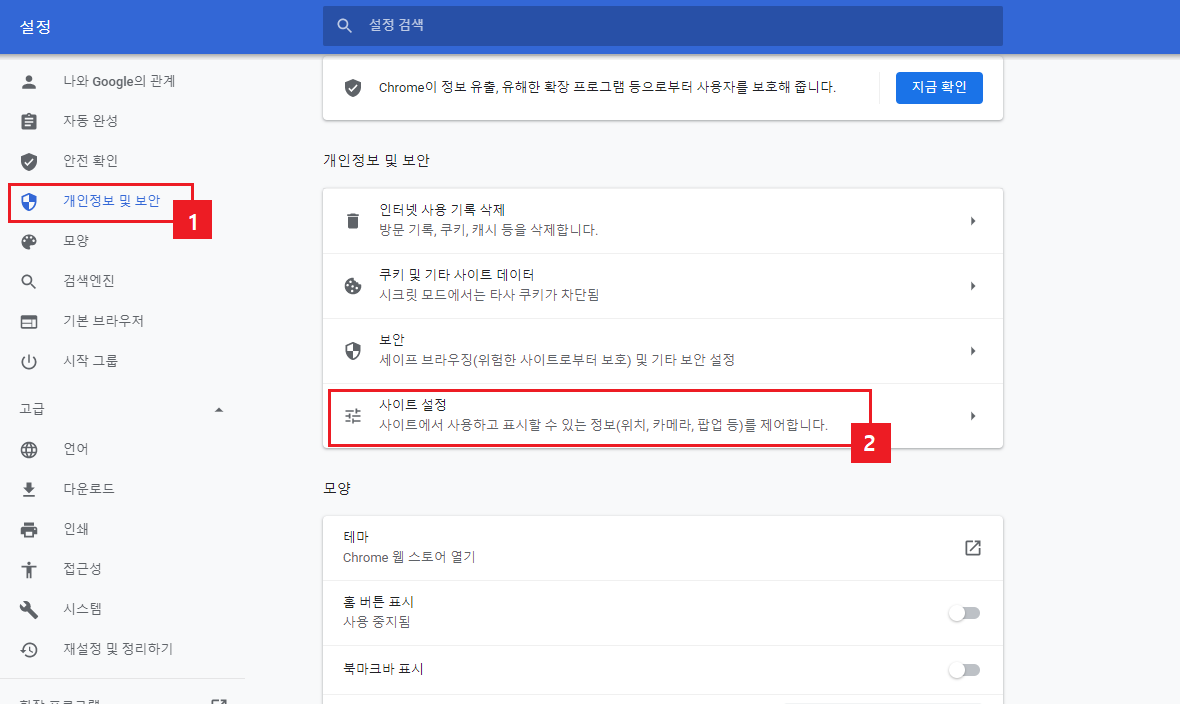Viewport: 1180px width, 704px height.
Task: Select 개인정보 및 보안 in sidebar
Action: (111, 201)
